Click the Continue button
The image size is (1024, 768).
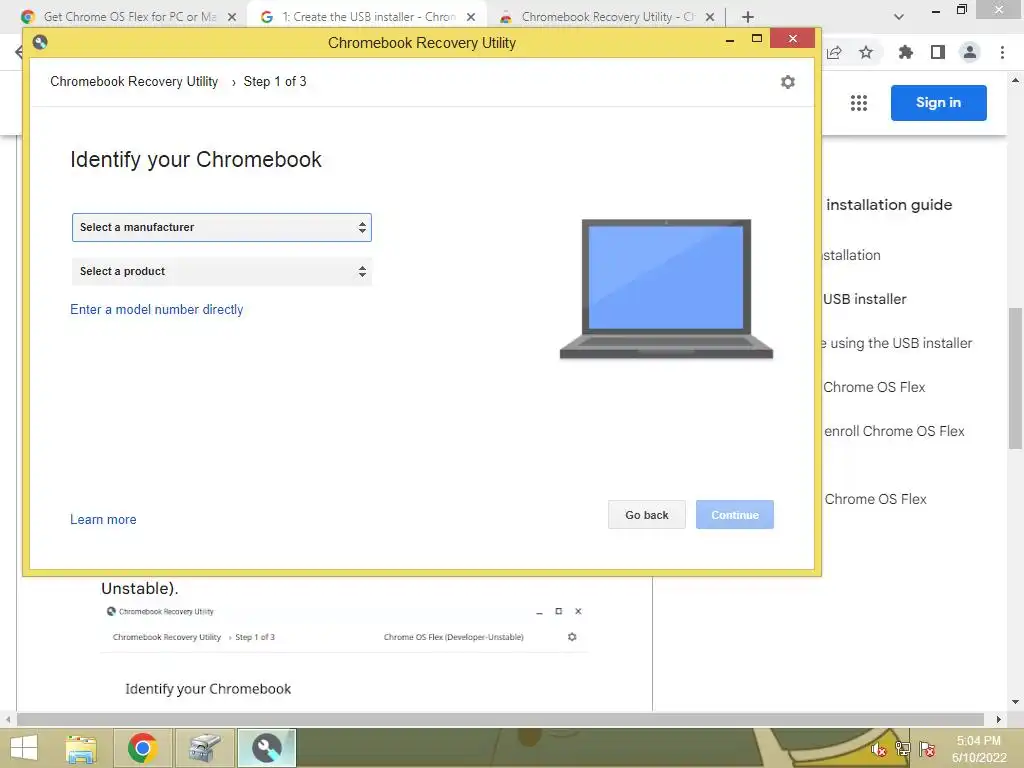tap(735, 515)
